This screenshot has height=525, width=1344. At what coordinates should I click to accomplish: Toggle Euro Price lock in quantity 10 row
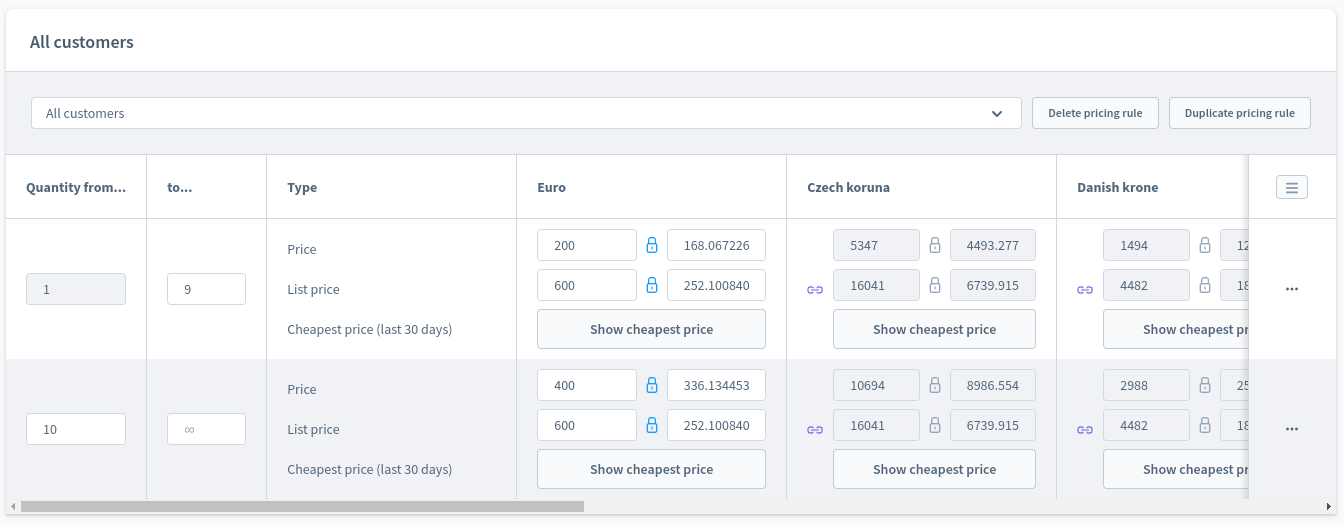652,385
